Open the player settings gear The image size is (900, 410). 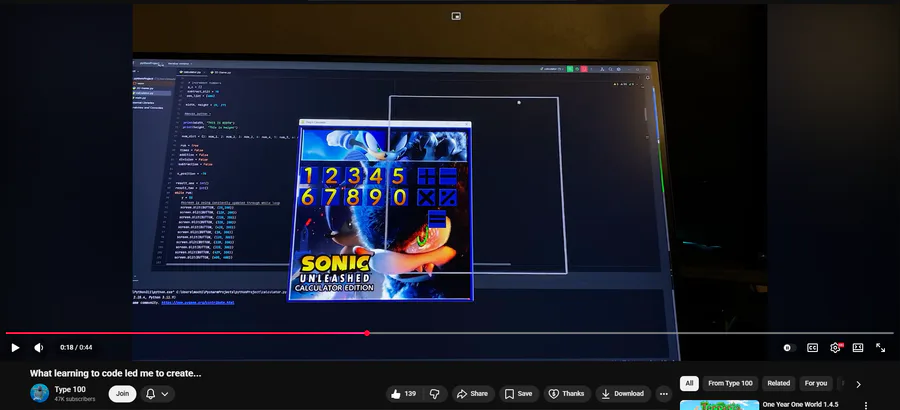836,347
